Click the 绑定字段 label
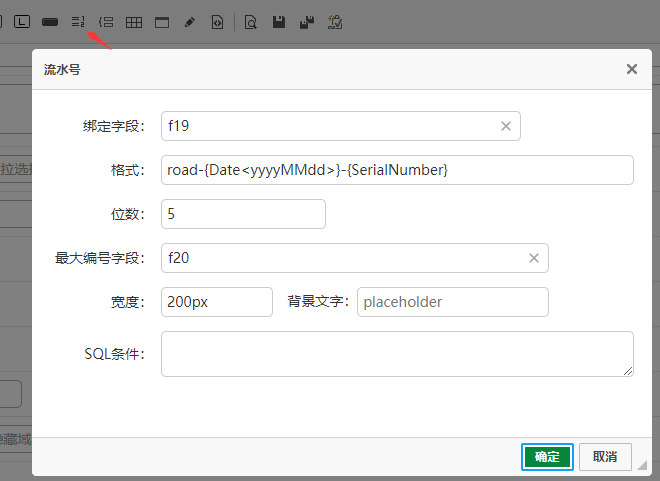 pyautogui.click(x=114, y=126)
